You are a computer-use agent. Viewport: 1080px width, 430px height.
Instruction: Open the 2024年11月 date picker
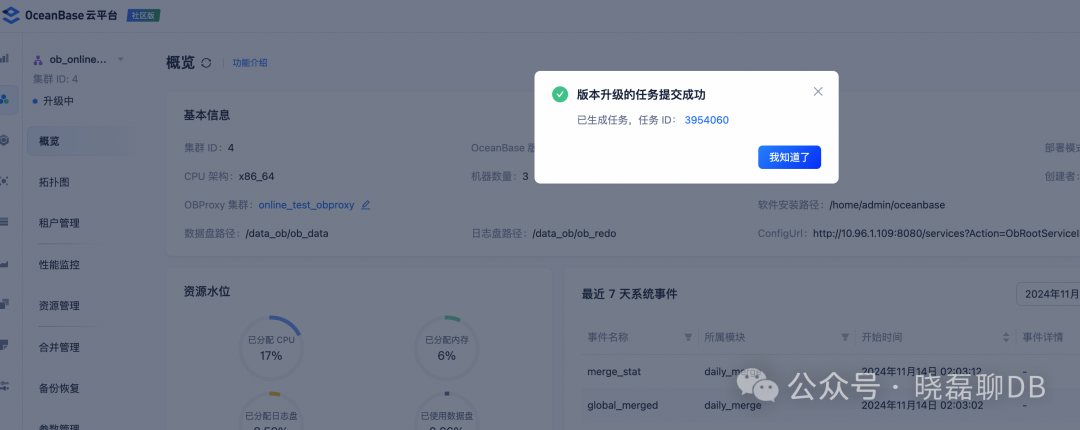pyautogui.click(x=1048, y=294)
